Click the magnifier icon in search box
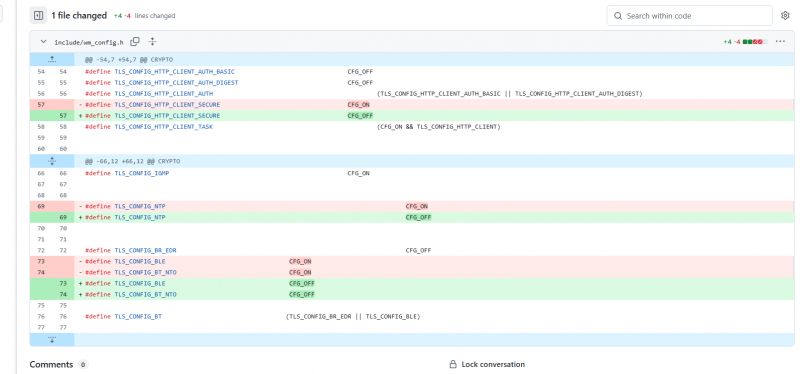Viewport: 800px width, 374px height. (x=618, y=16)
